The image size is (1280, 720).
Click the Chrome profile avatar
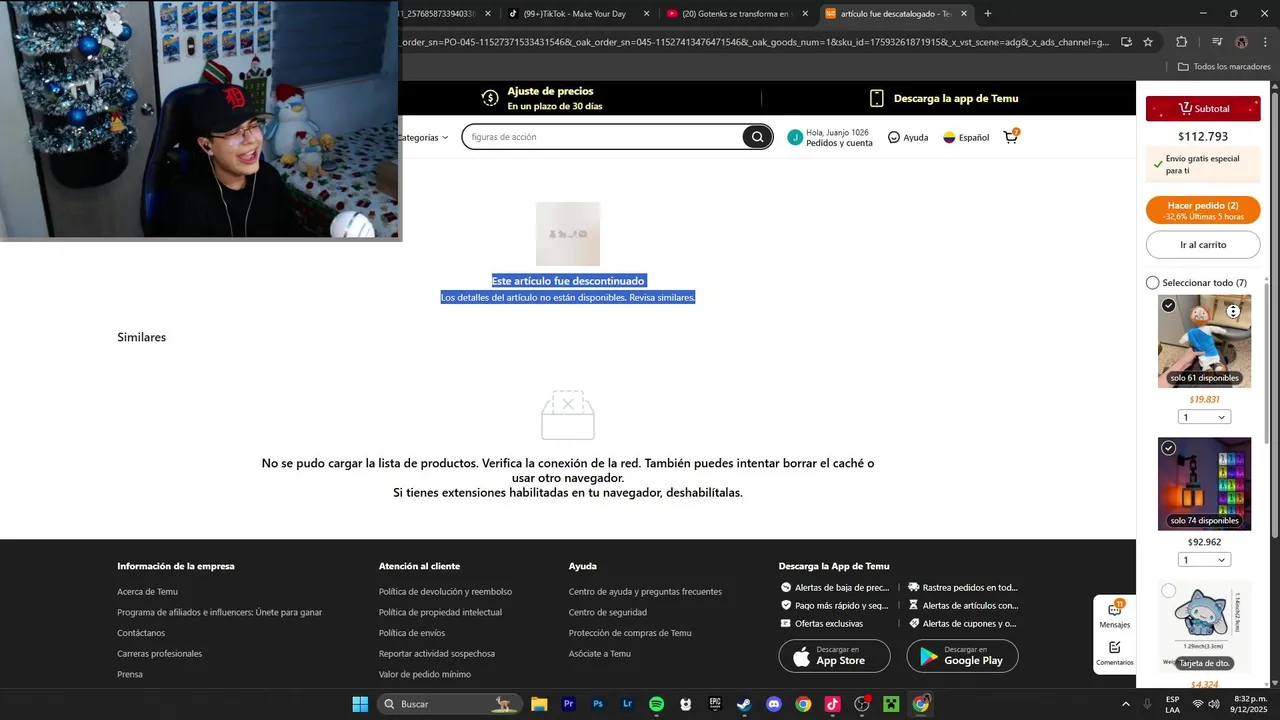pos(1241,42)
